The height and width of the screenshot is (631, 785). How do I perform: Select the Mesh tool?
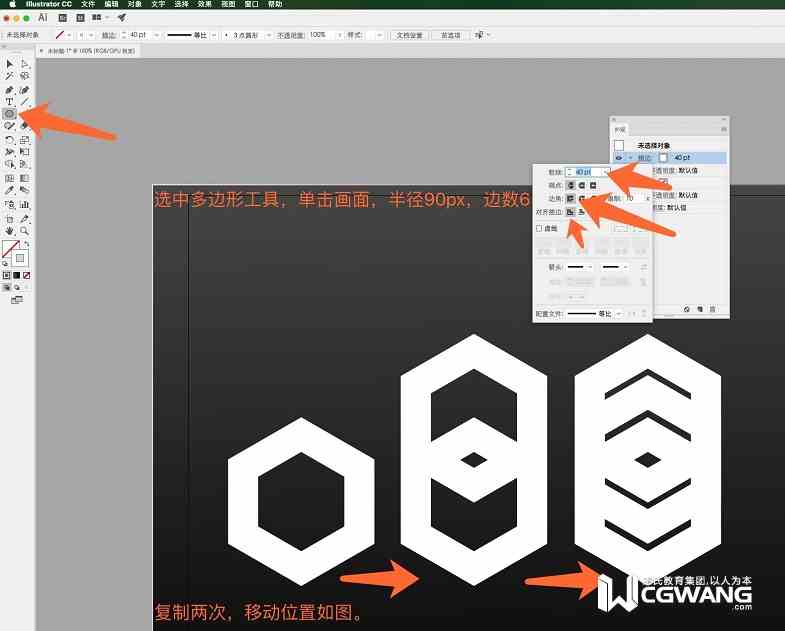click(x=9, y=178)
